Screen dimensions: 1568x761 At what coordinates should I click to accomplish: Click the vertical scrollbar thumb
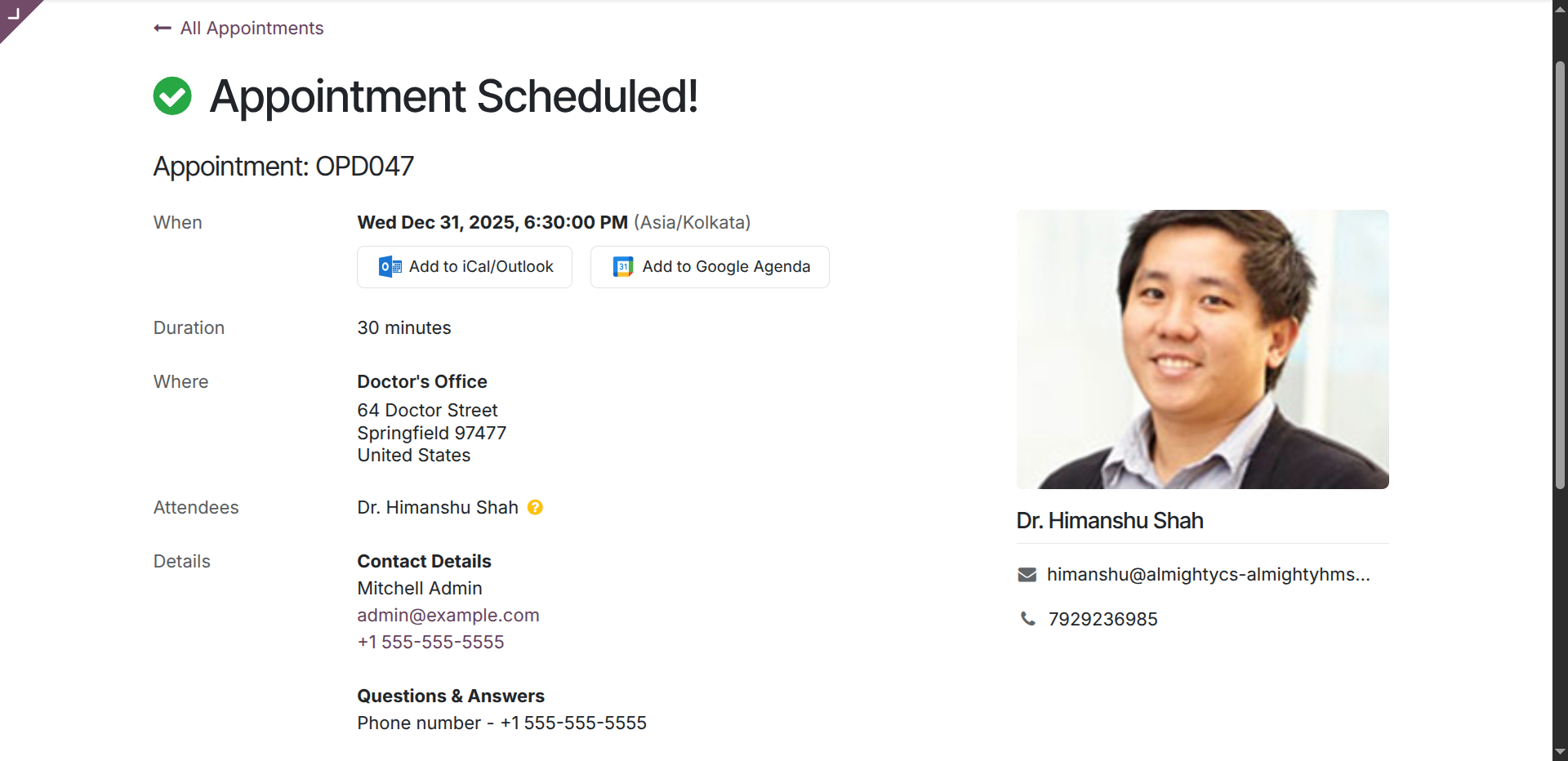pyautogui.click(x=1560, y=274)
